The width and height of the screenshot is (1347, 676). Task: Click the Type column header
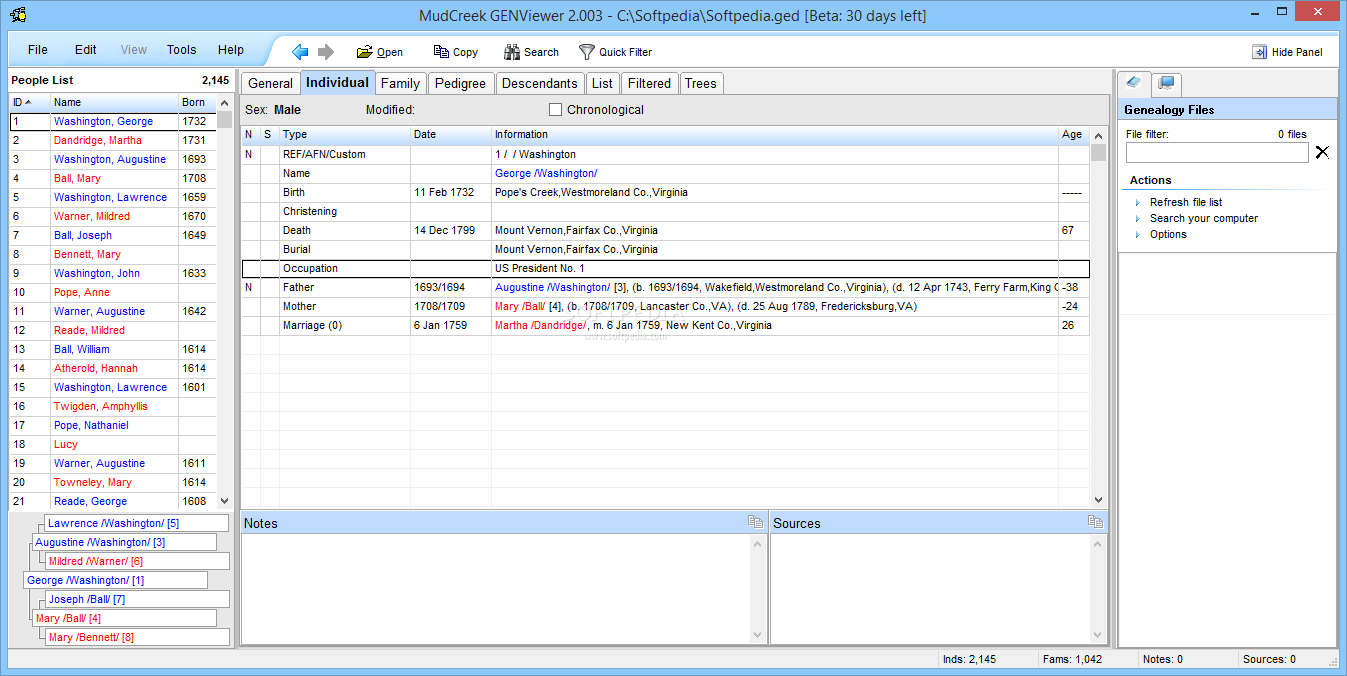pyautogui.click(x=345, y=134)
